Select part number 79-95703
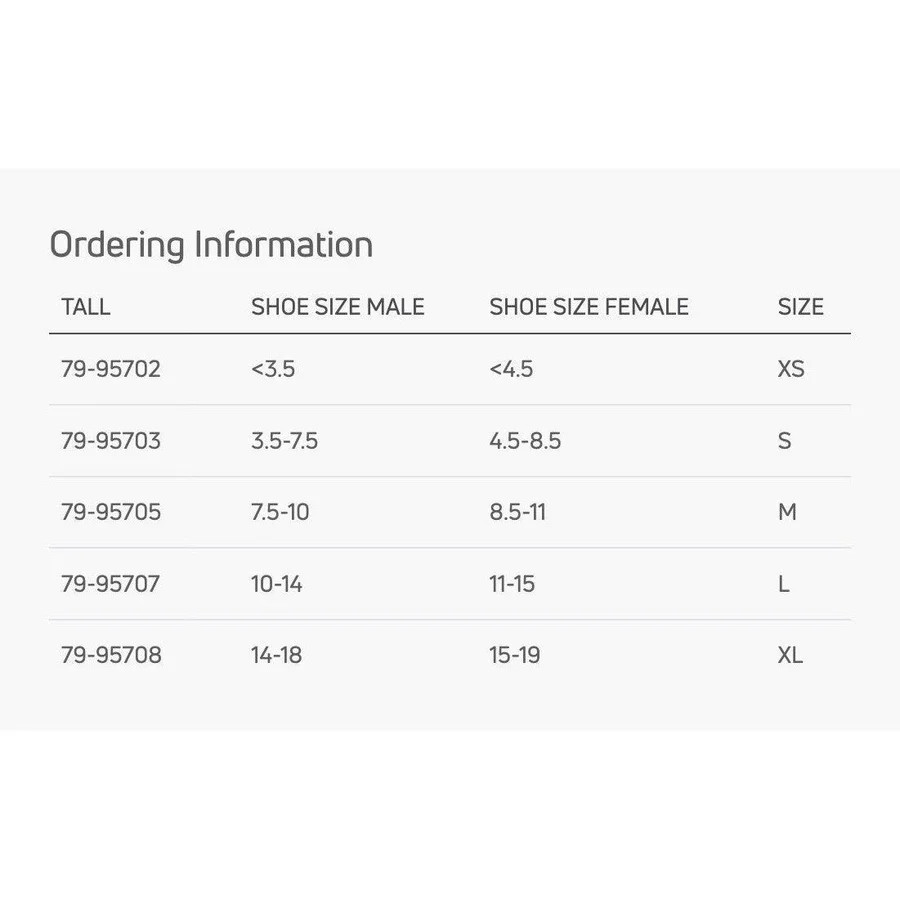Image resolution: width=900 pixels, height=900 pixels. [111, 441]
